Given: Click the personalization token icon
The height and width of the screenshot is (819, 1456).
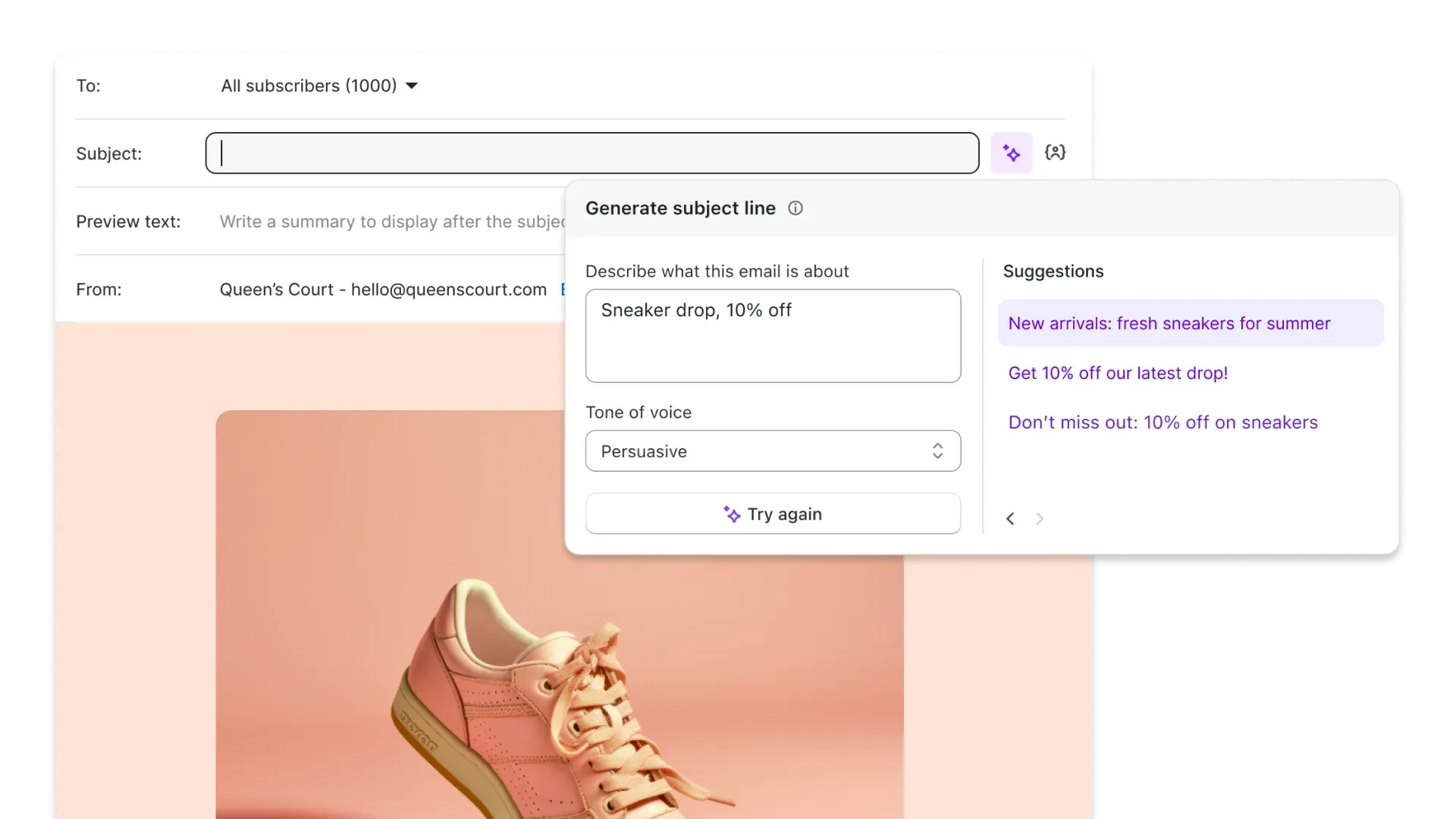Looking at the screenshot, I should tap(1055, 152).
